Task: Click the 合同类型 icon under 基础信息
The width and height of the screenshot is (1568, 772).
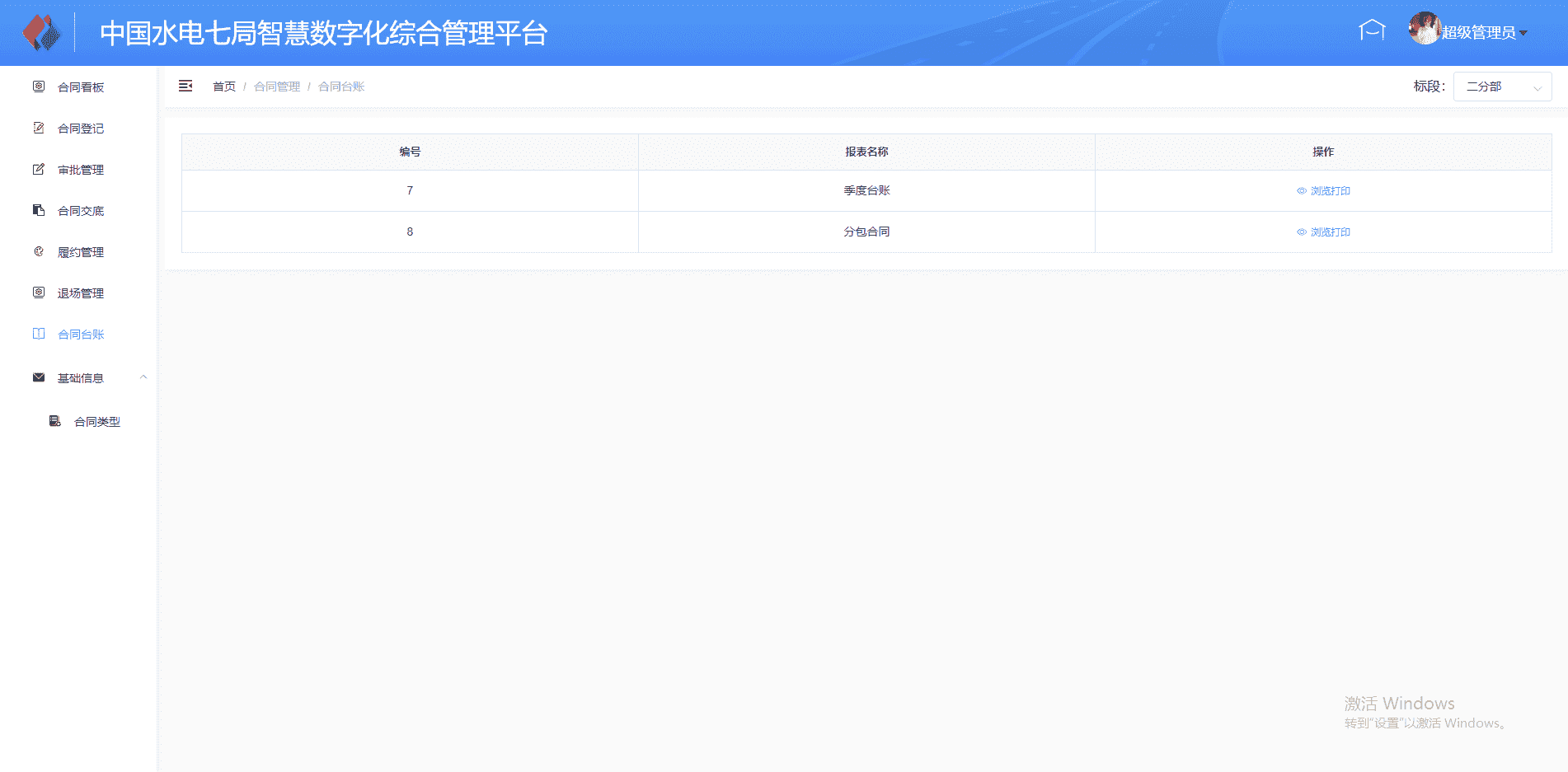Action: [55, 421]
